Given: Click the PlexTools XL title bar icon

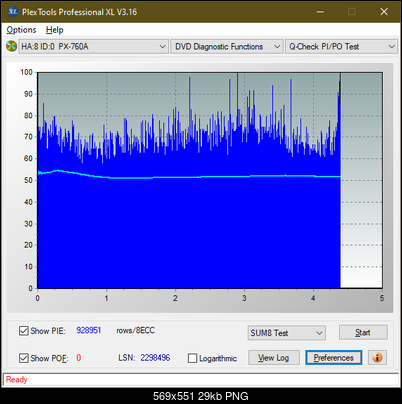Looking at the screenshot, I should tap(13, 12).
